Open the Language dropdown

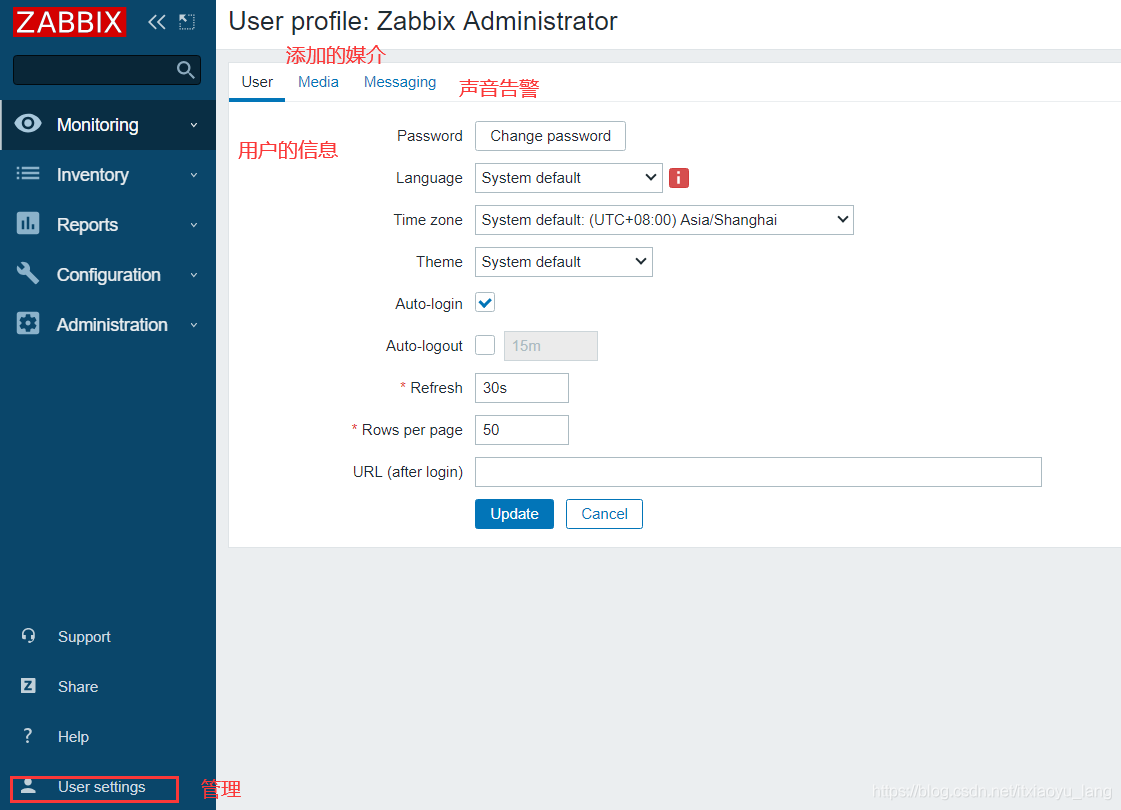click(568, 178)
